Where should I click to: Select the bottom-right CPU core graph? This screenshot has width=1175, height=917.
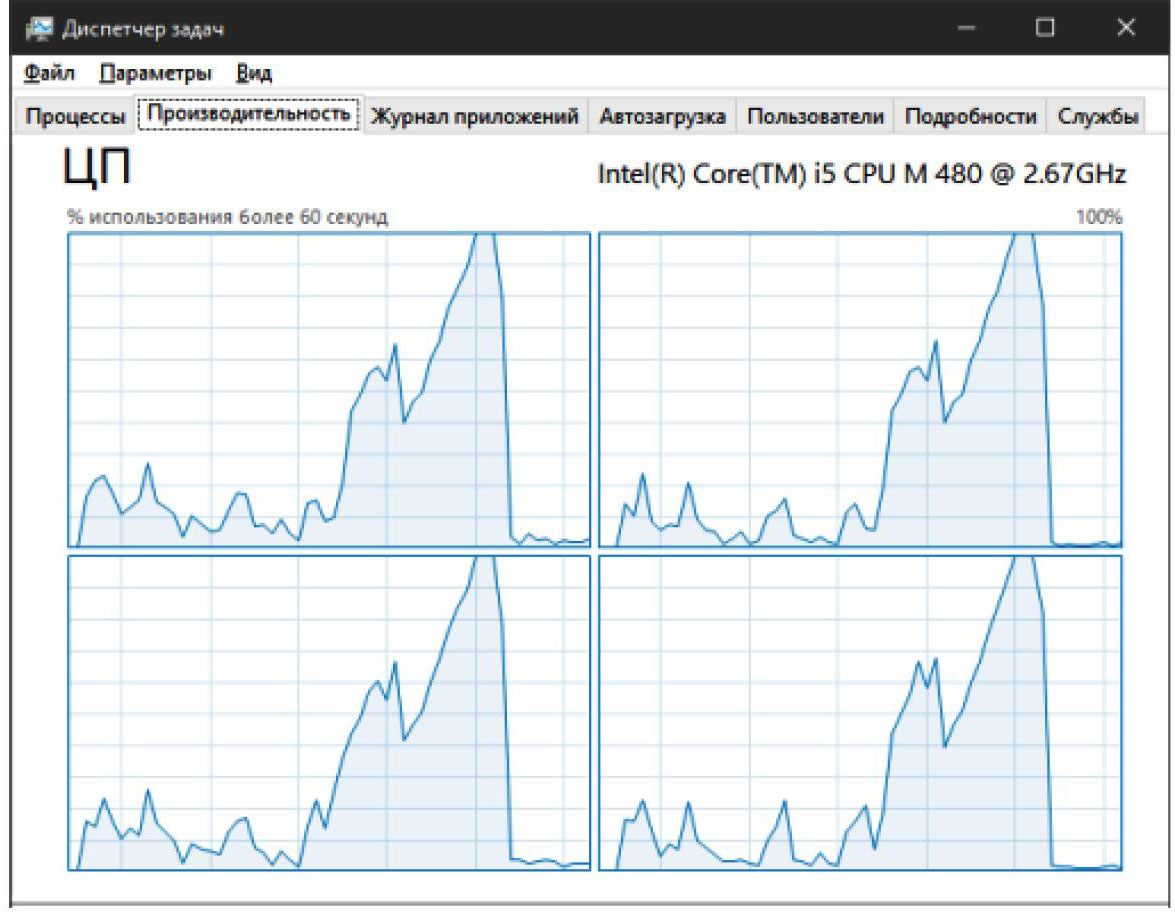(x=860, y=712)
